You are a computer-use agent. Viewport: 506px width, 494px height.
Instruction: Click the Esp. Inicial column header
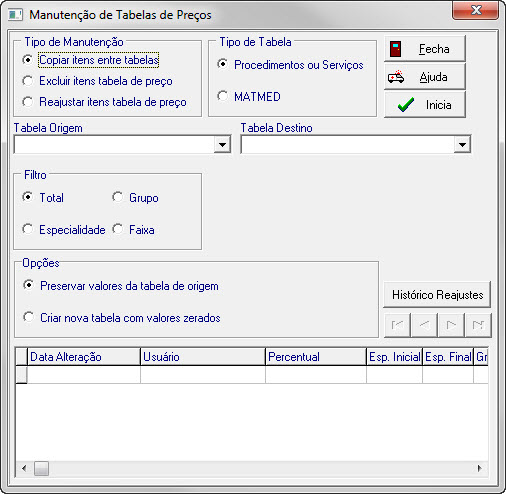[394, 357]
